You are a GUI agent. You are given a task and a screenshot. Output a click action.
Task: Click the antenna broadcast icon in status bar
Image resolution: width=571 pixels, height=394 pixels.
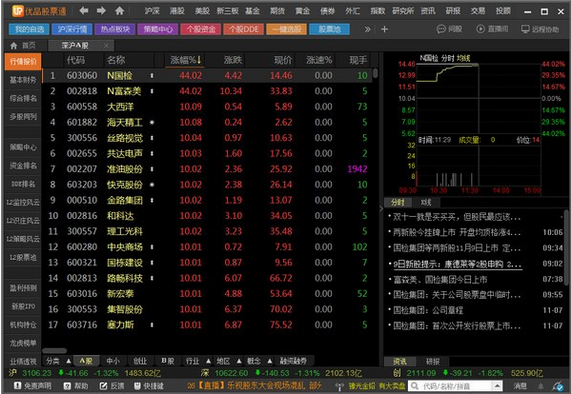pos(339,386)
